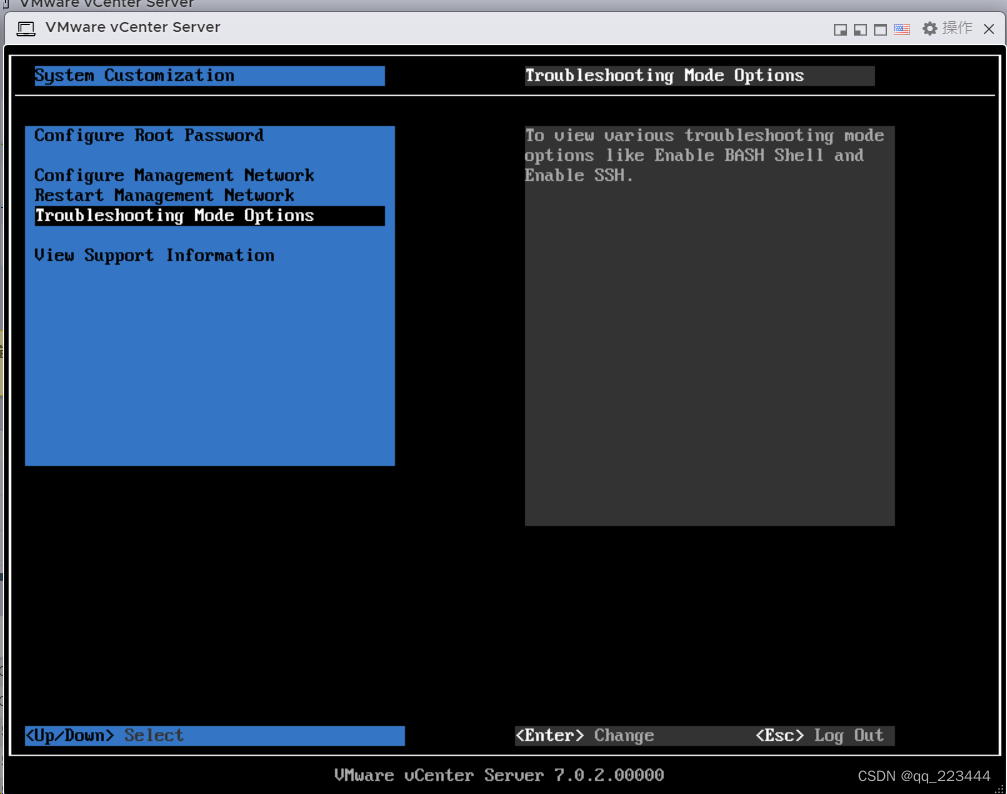Click the Enter Change hint button
Image resolution: width=1007 pixels, height=794 pixels.
(x=585, y=735)
